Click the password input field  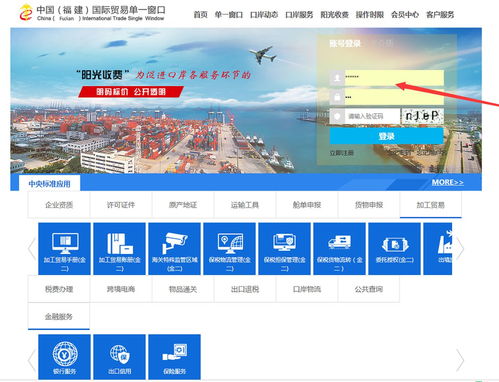pyautogui.click(x=394, y=97)
